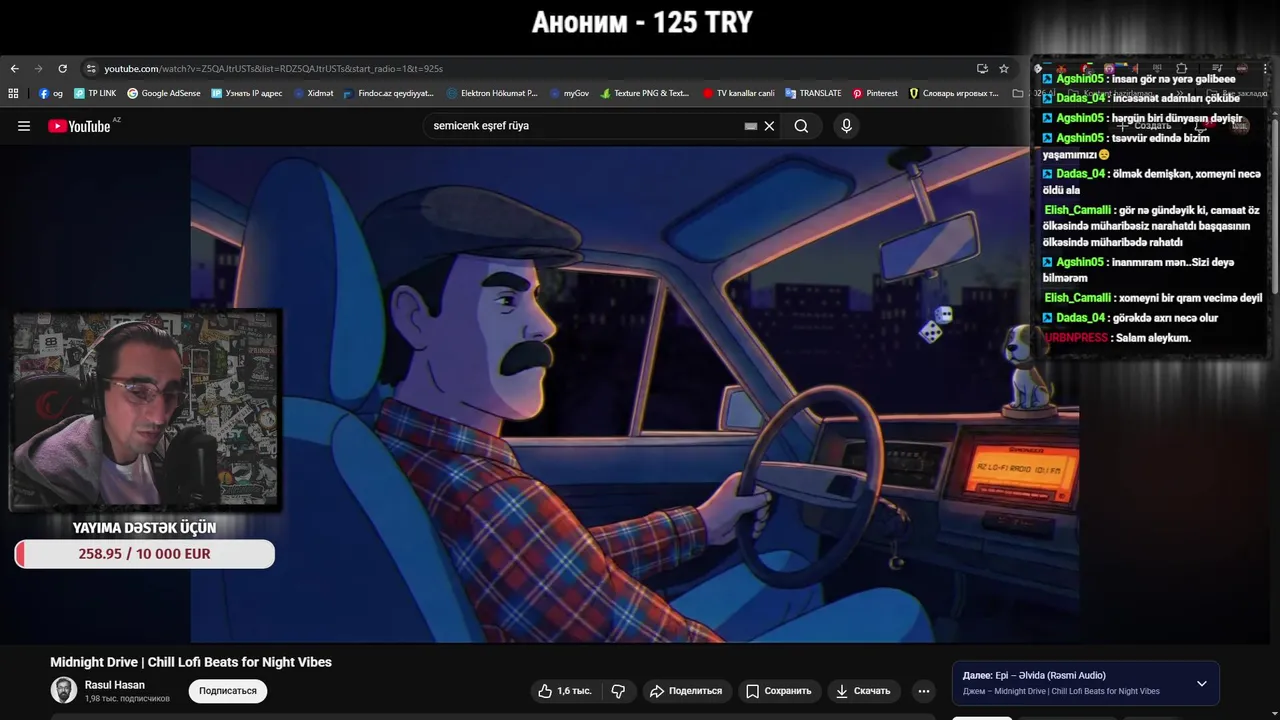This screenshot has height=720, width=1280.
Task: Open the TP LINK bookmark
Action: pos(95,93)
